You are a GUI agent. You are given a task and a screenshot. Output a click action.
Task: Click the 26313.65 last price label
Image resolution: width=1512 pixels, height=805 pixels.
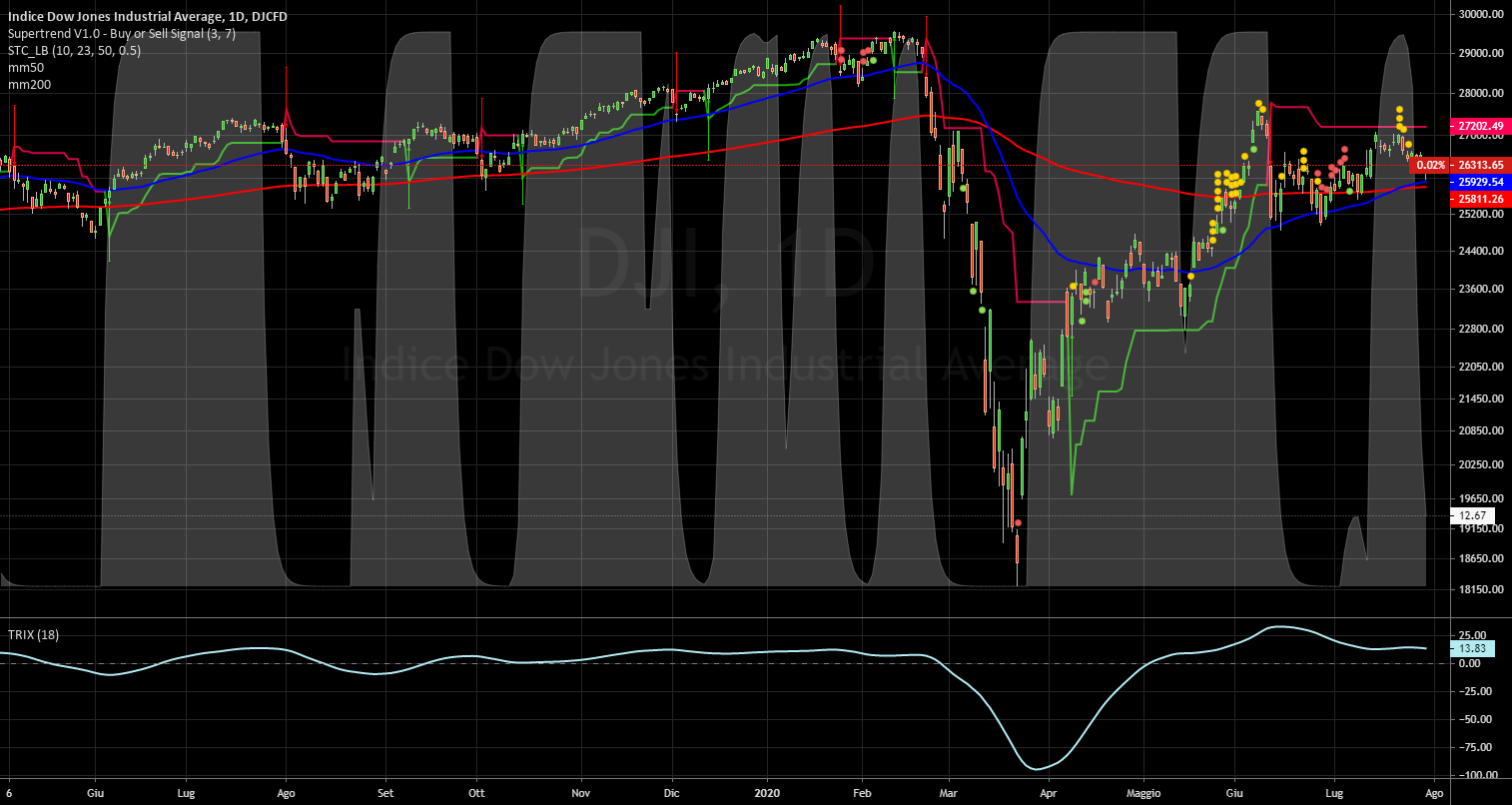pyautogui.click(x=1480, y=165)
